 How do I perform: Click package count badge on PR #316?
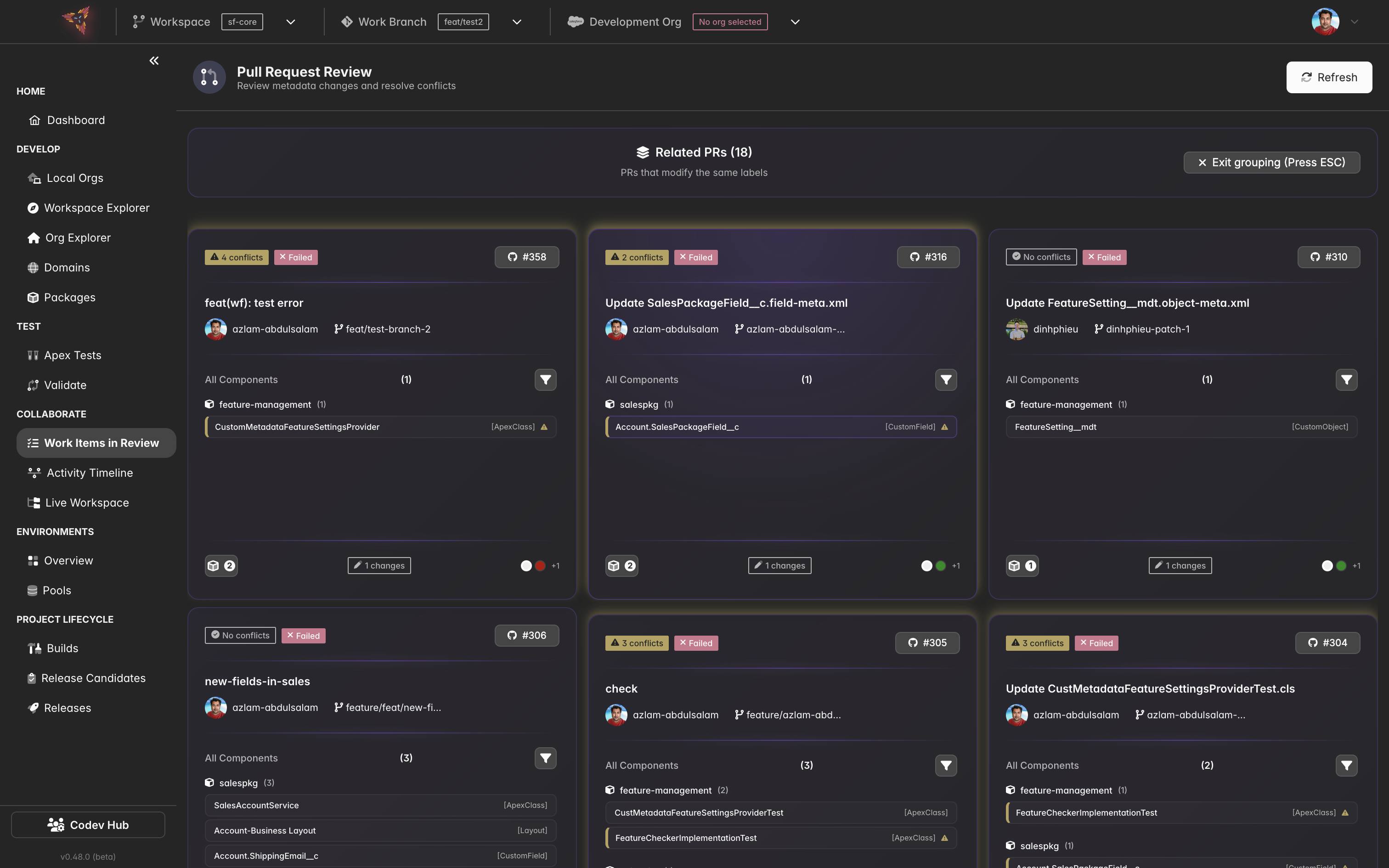coord(621,565)
